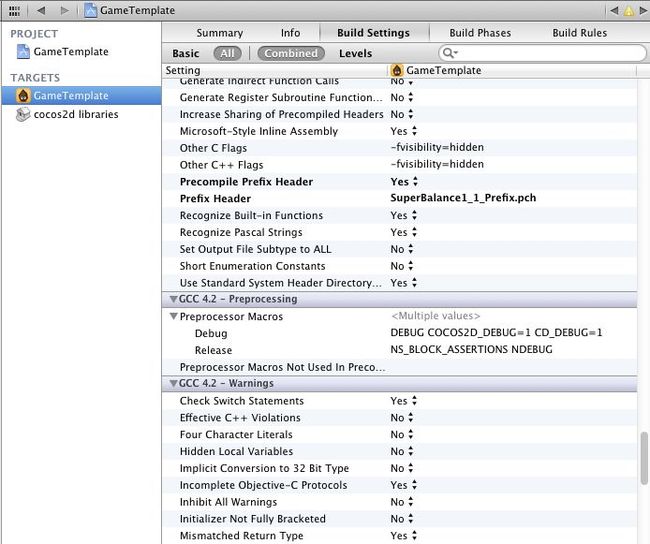
Task: Click the Debug macros value DEBUG COCOS2D_DEBUG=1
Action: pyautogui.click(x=496, y=333)
